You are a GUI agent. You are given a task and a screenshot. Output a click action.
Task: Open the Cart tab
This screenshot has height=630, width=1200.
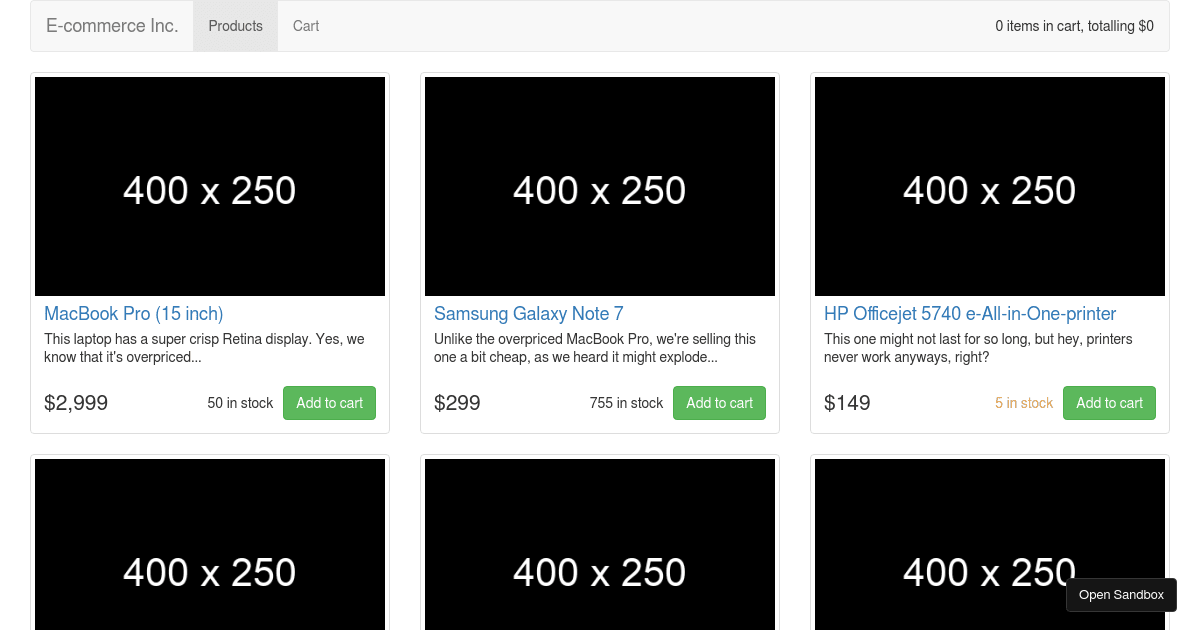click(306, 26)
